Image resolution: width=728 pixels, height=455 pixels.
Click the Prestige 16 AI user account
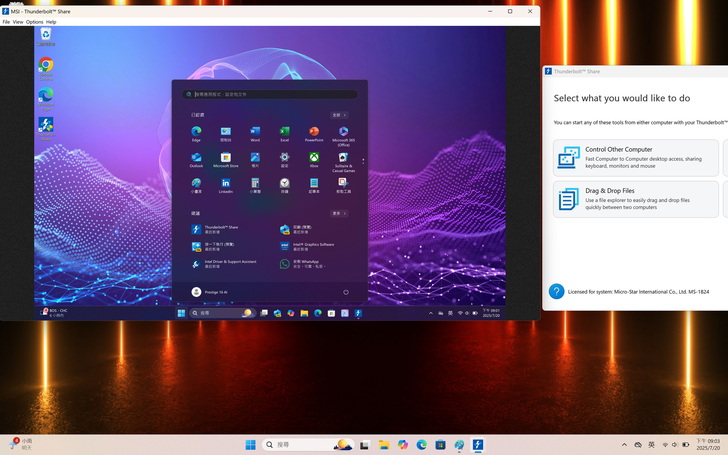coord(210,292)
